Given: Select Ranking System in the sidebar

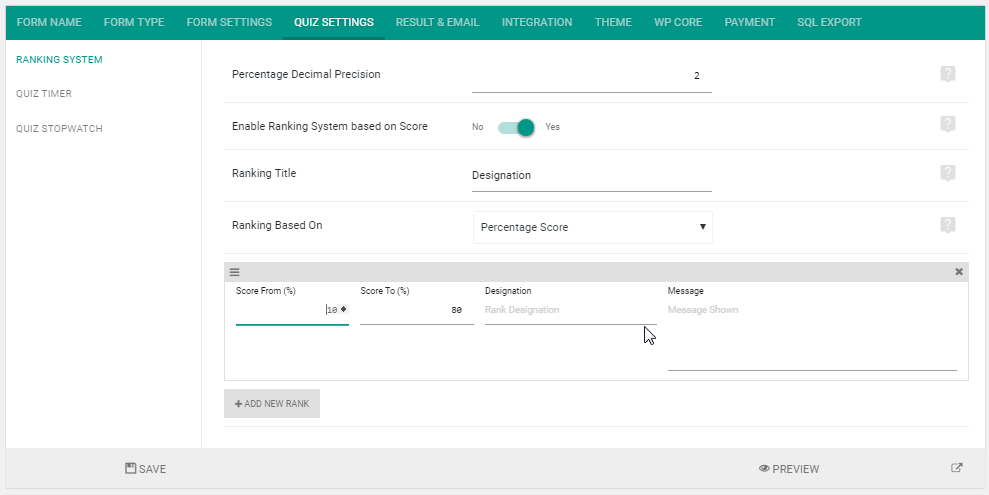Looking at the screenshot, I should click(59, 60).
